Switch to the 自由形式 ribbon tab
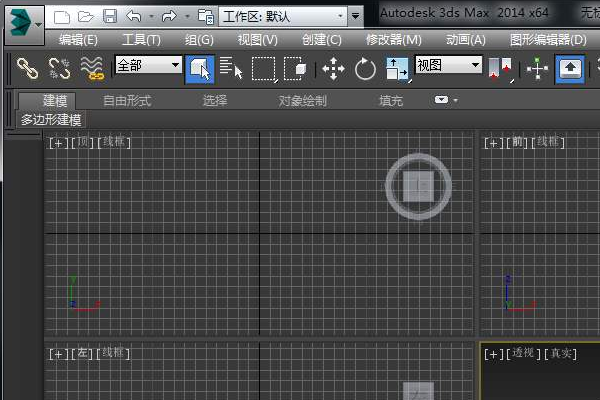Image resolution: width=600 pixels, height=400 pixels. (127, 100)
